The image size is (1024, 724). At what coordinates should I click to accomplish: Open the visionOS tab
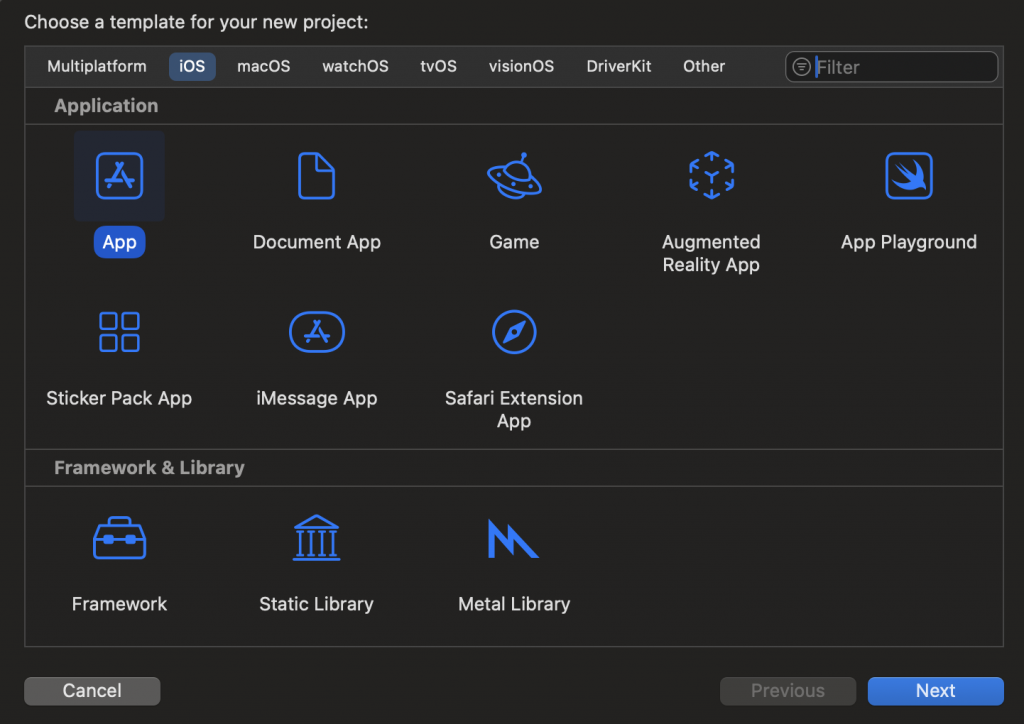tap(521, 67)
